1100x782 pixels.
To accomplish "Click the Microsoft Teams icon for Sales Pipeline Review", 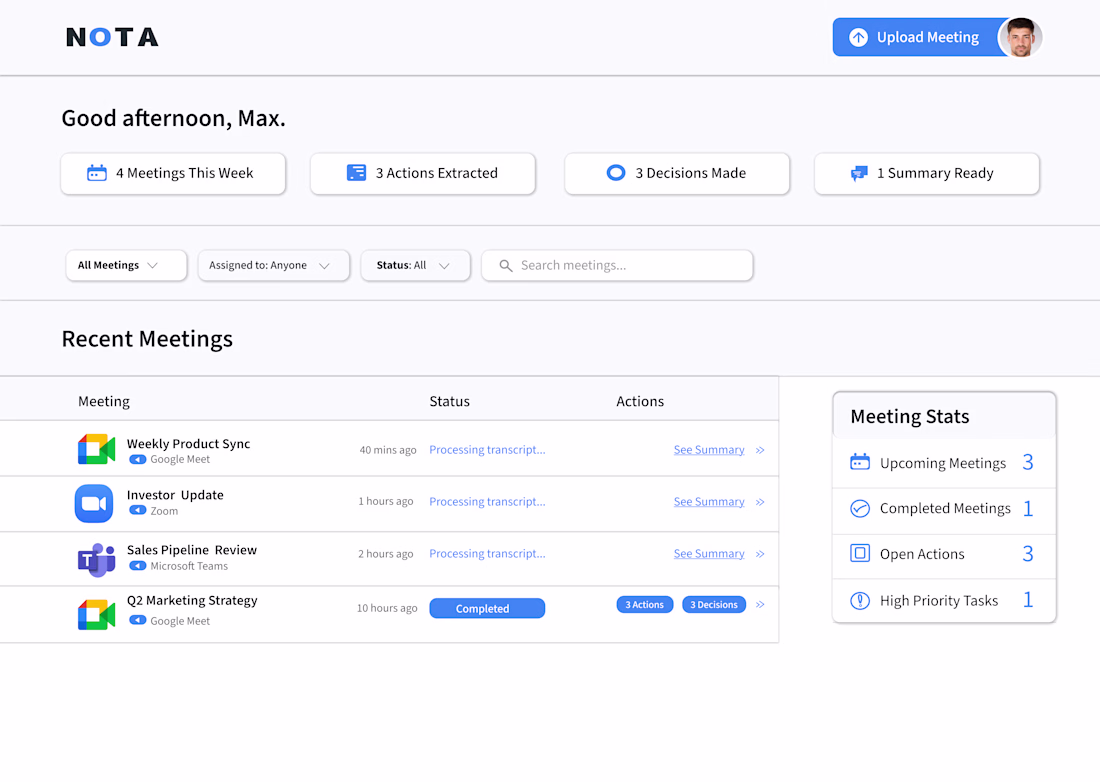I will tap(96, 559).
